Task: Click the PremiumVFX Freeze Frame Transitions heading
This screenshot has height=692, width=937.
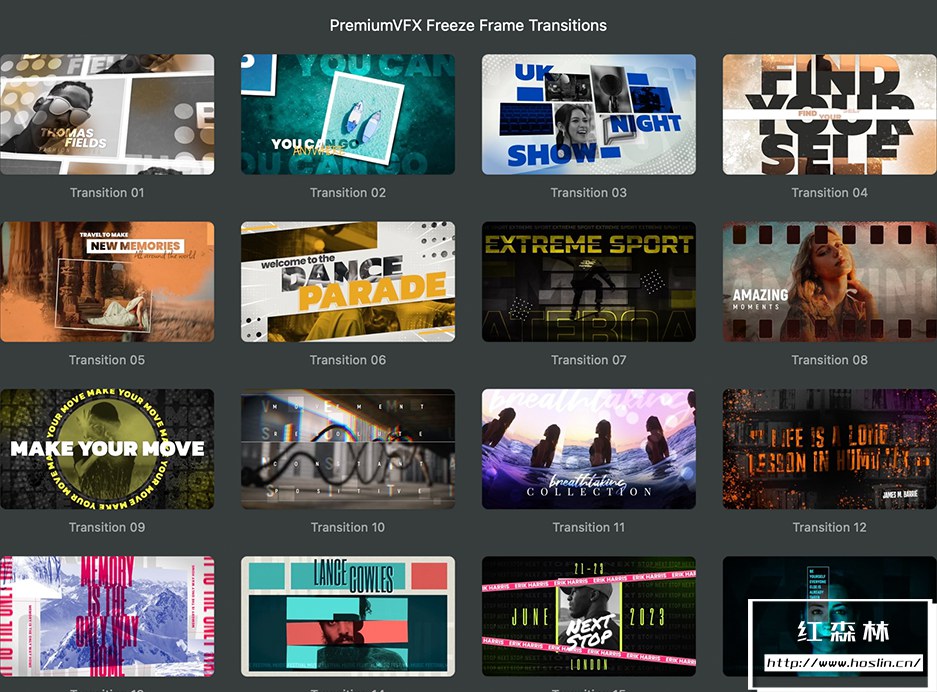Action: point(468,25)
